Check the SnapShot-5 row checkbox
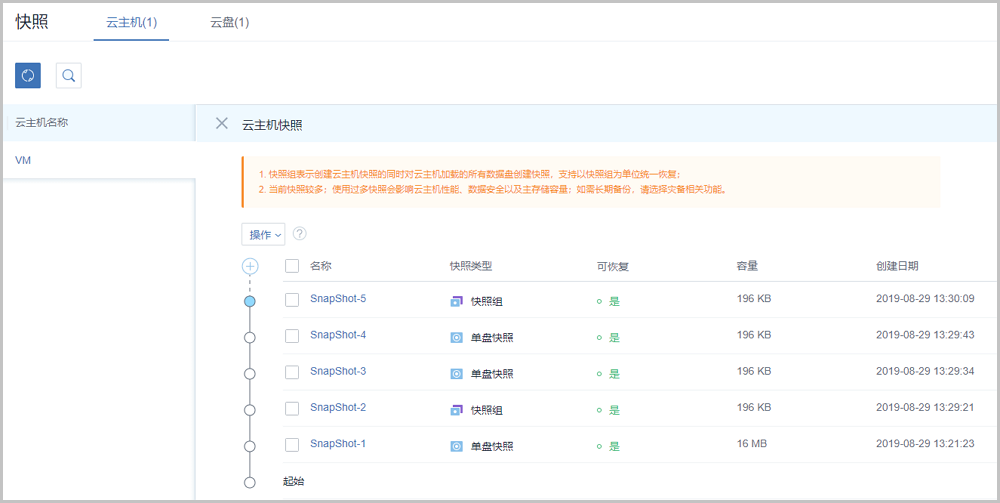This screenshot has width=1000, height=503. 292,299
